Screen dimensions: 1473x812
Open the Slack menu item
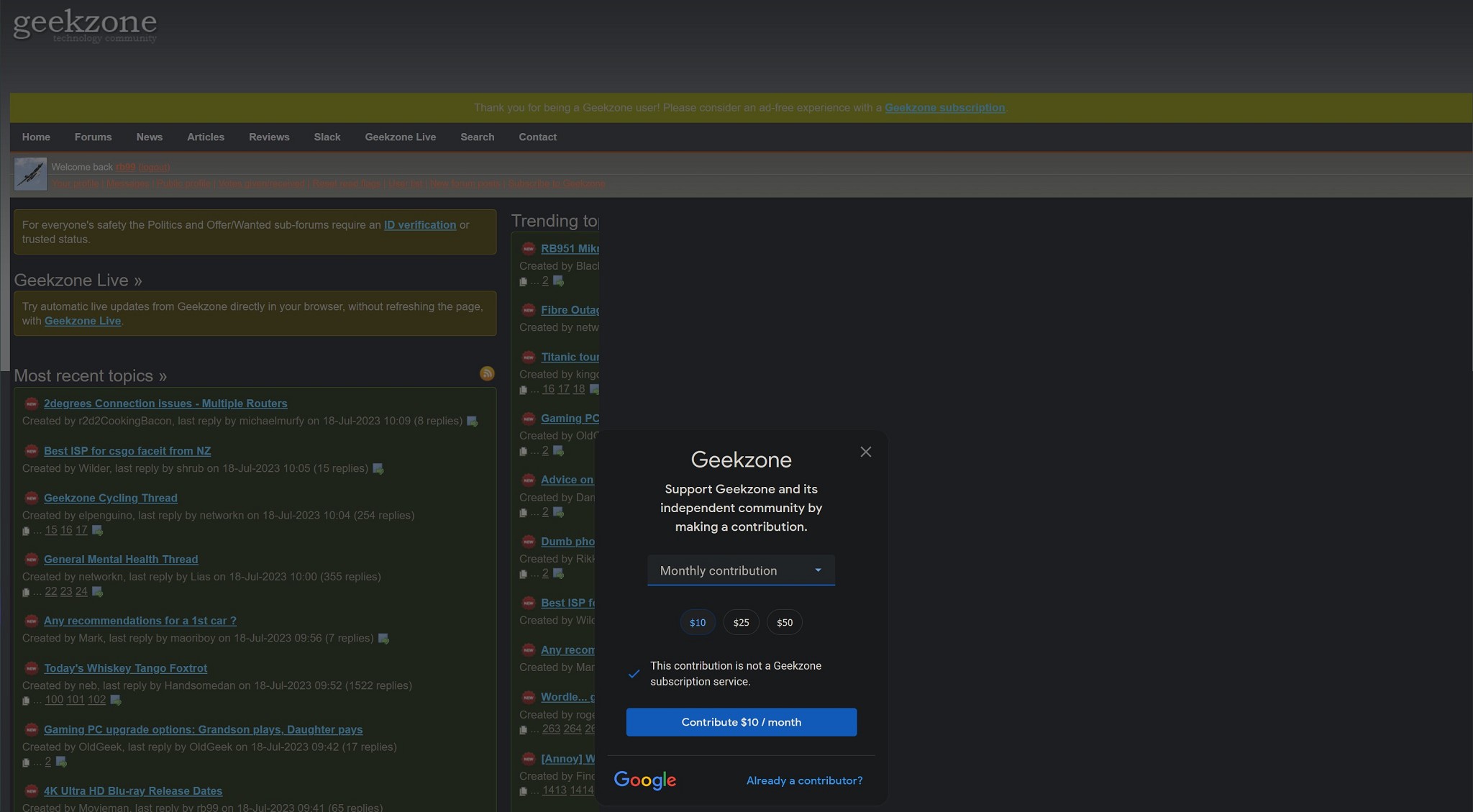coord(327,137)
